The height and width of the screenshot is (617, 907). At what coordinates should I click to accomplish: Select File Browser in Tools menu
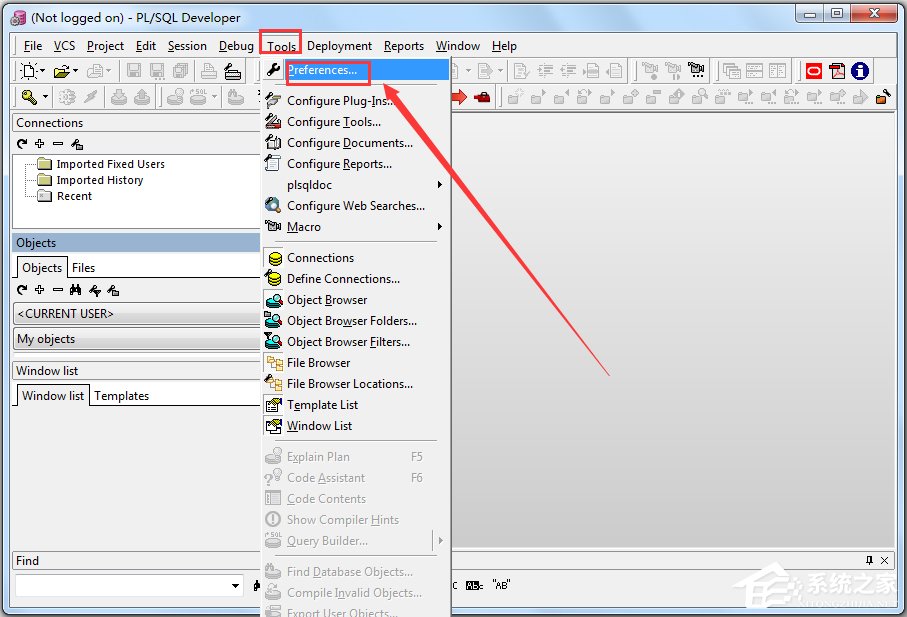(x=356, y=363)
